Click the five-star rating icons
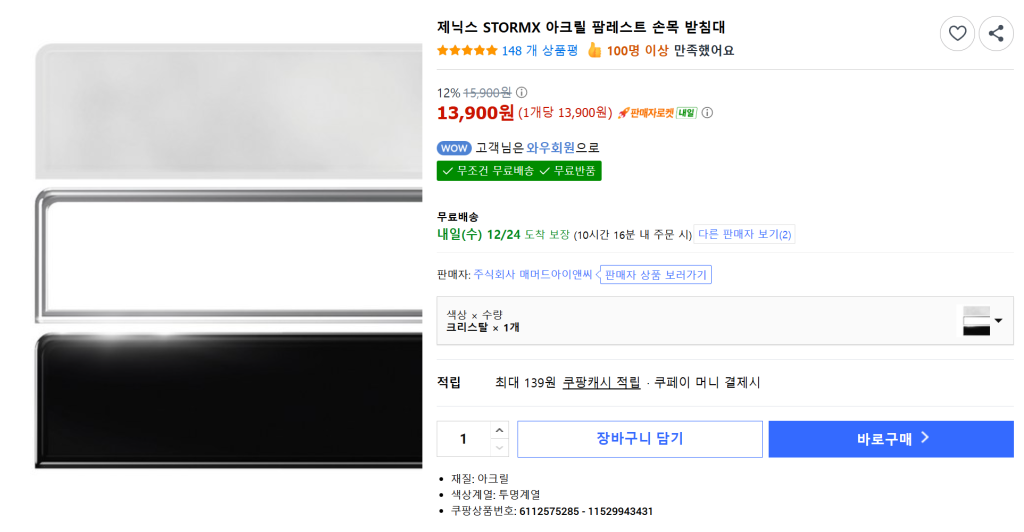Screen dimensions: 1024x532 click(467, 50)
